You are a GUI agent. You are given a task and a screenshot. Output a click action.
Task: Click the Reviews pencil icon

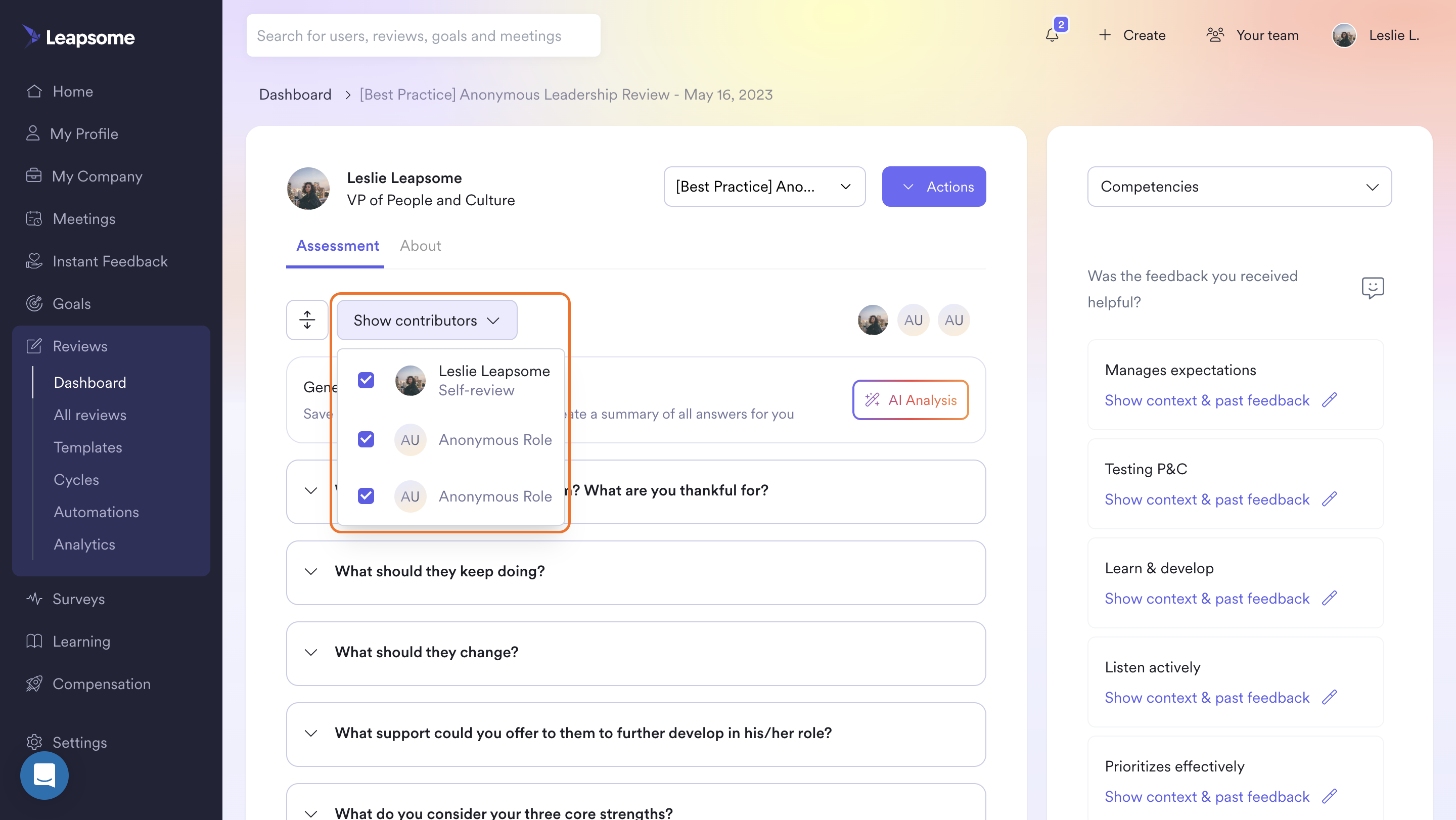pos(34,345)
